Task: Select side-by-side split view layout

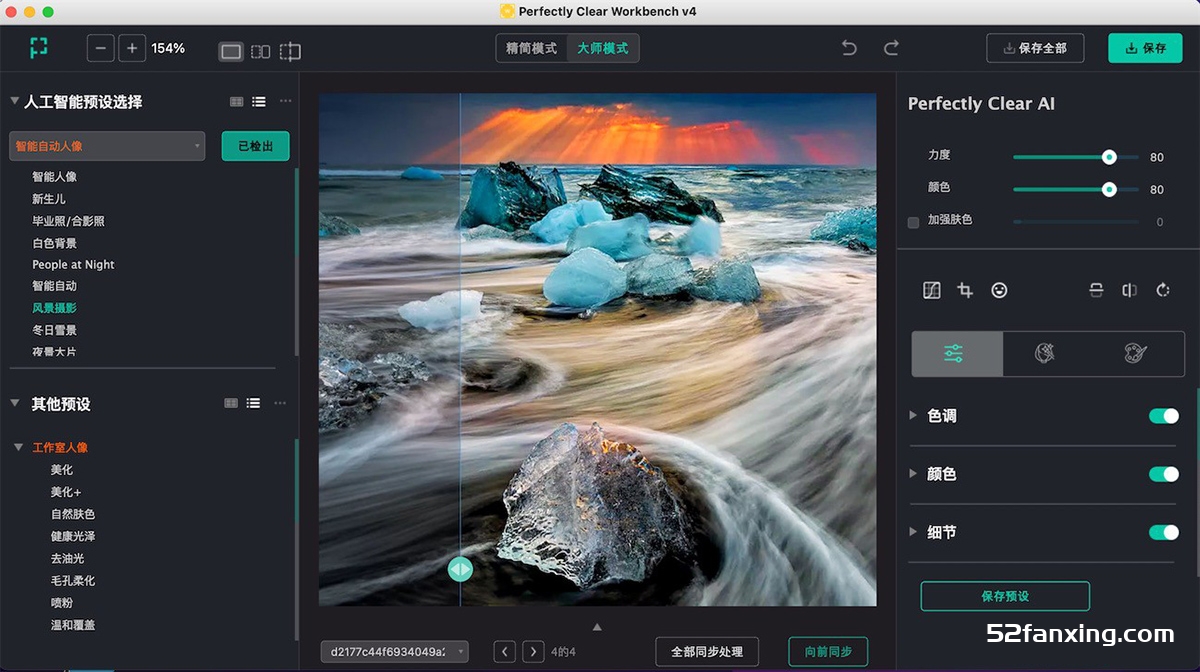Action: (260, 51)
